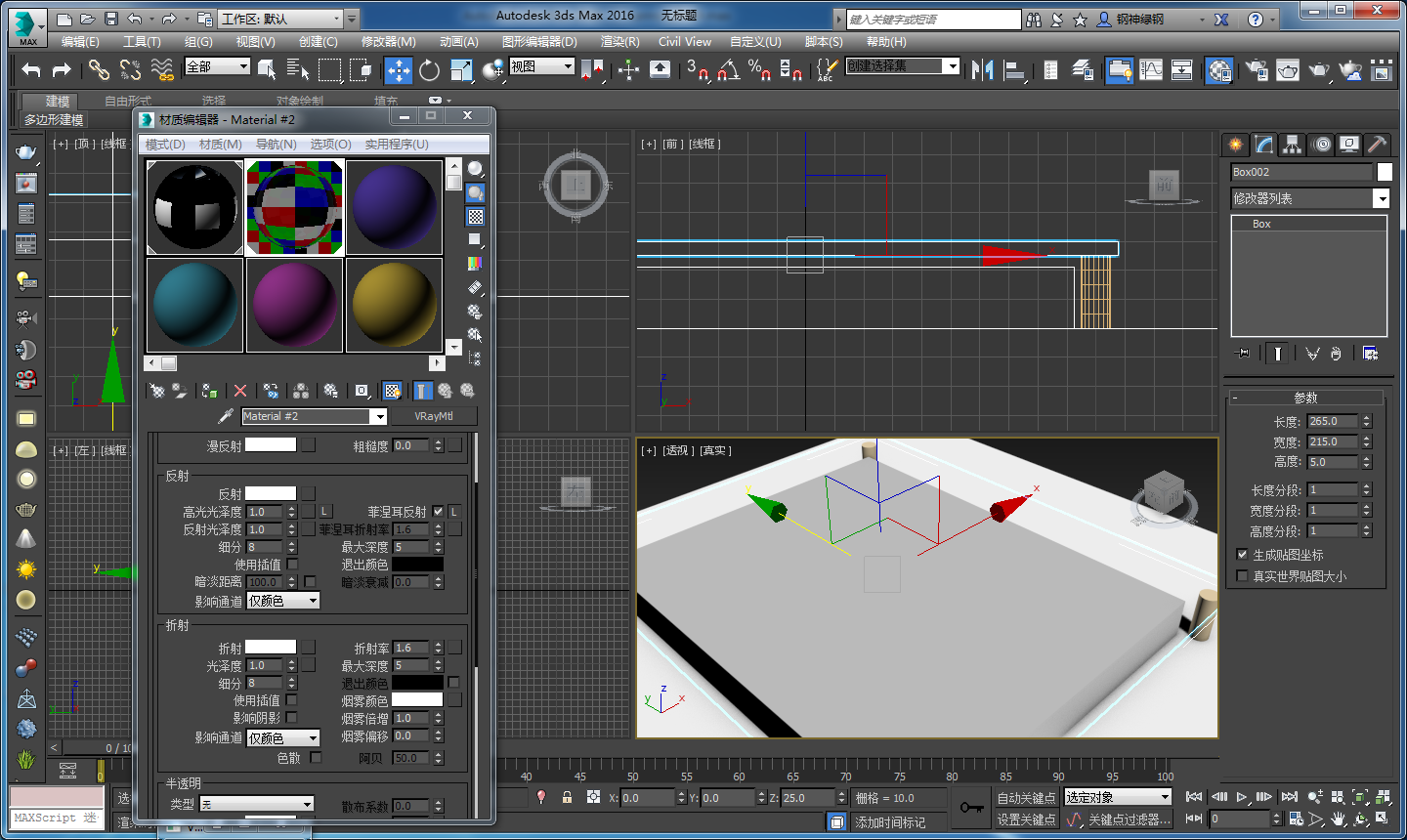Open Material Editor Utilities menu
Screen dimensions: 1407x840
tap(397, 144)
